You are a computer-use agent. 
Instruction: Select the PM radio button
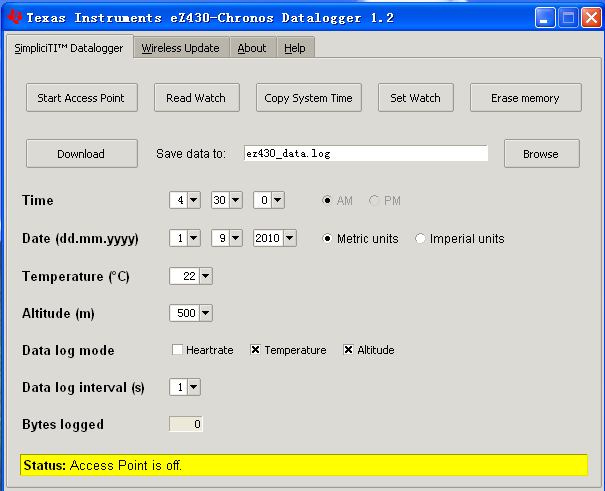pos(374,201)
